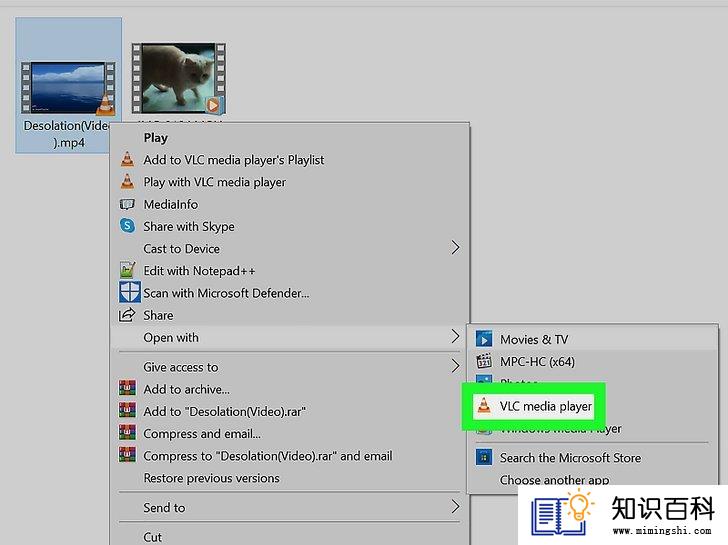The image size is (728, 545).
Task: Select Restore previous versions
Action: pos(212,478)
